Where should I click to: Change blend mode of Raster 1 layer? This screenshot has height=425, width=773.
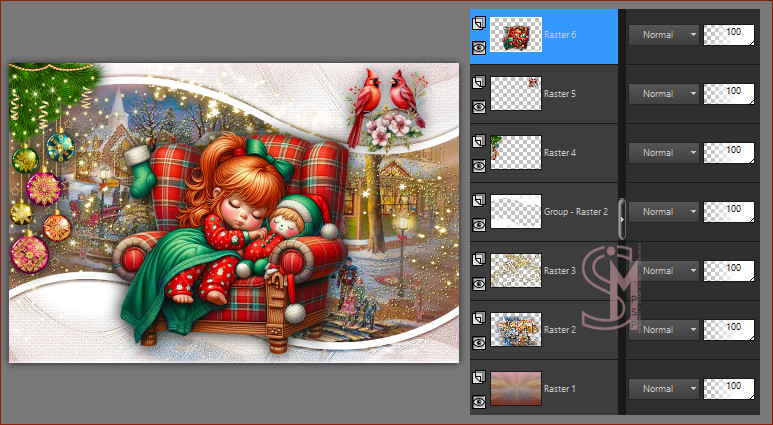(x=664, y=389)
